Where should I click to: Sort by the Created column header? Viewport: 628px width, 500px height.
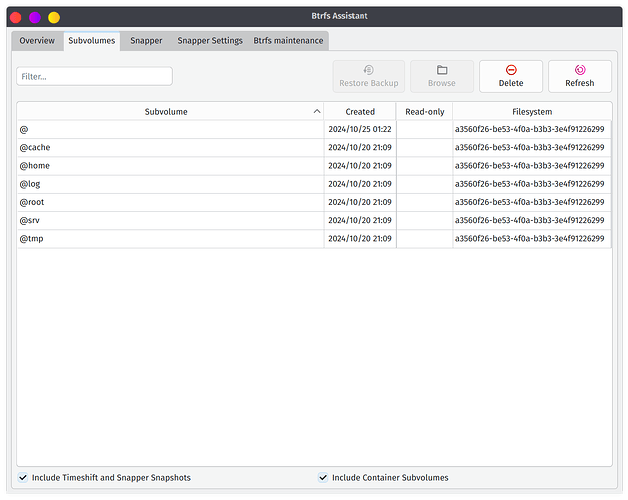click(360, 112)
